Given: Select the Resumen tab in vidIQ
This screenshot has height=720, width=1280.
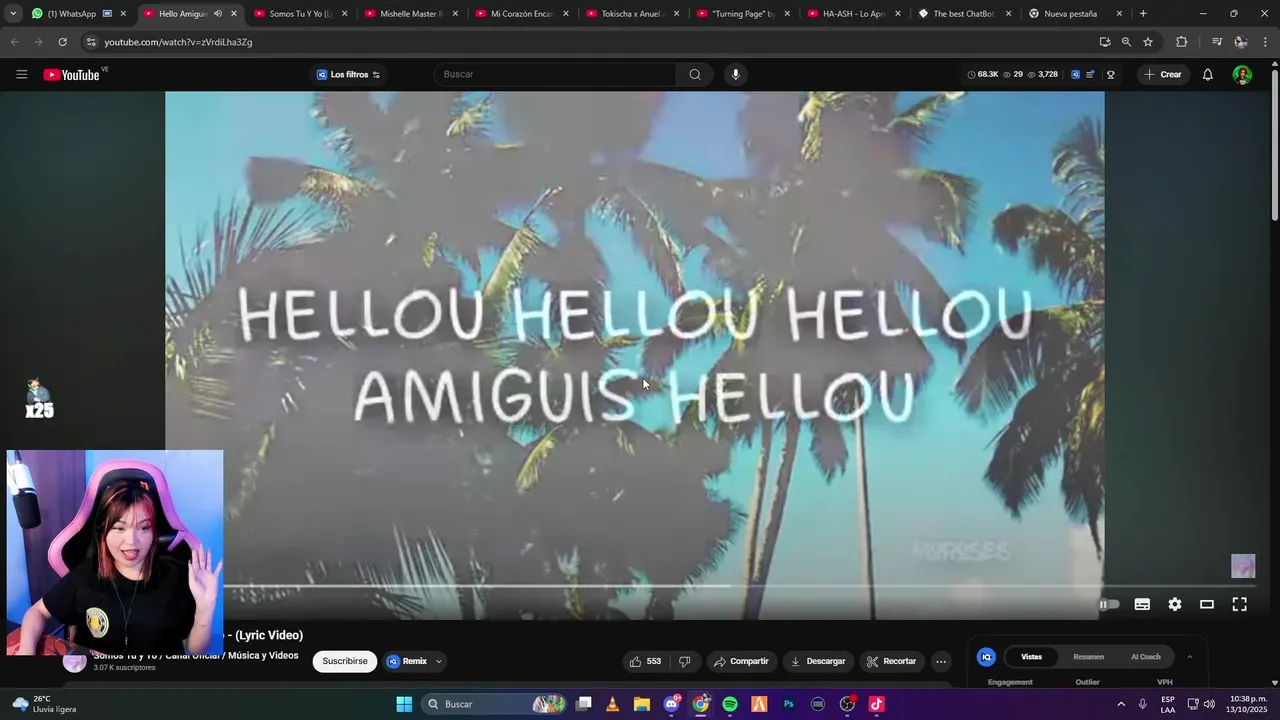Looking at the screenshot, I should tap(1088, 657).
